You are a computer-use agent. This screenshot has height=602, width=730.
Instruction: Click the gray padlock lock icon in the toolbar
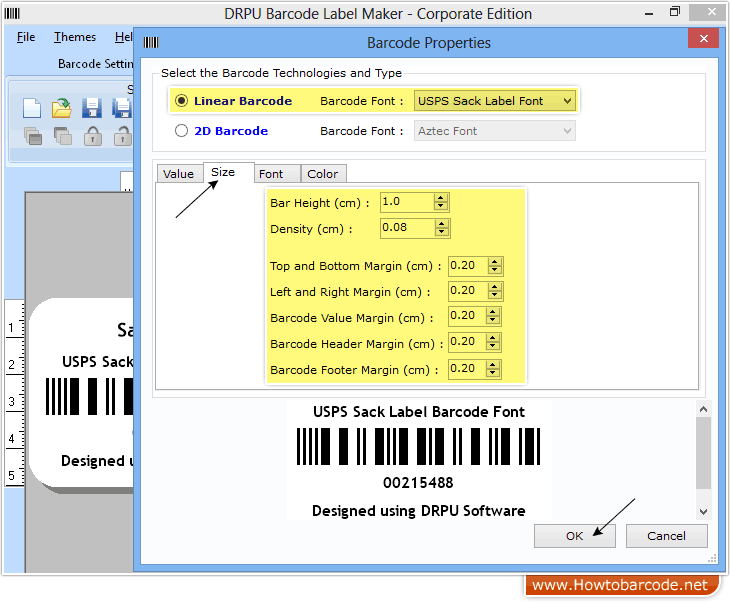93,136
